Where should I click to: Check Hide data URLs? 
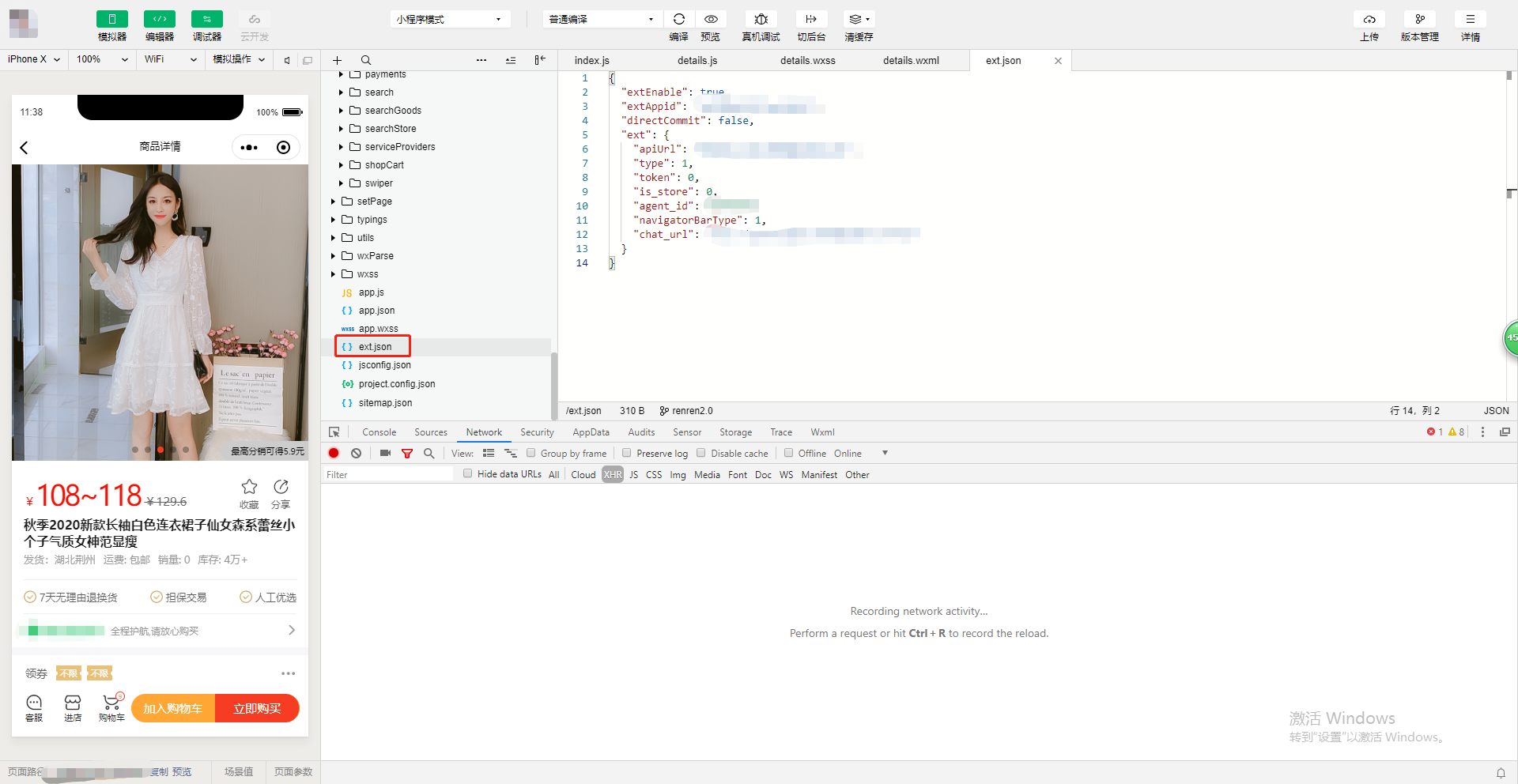(x=468, y=474)
